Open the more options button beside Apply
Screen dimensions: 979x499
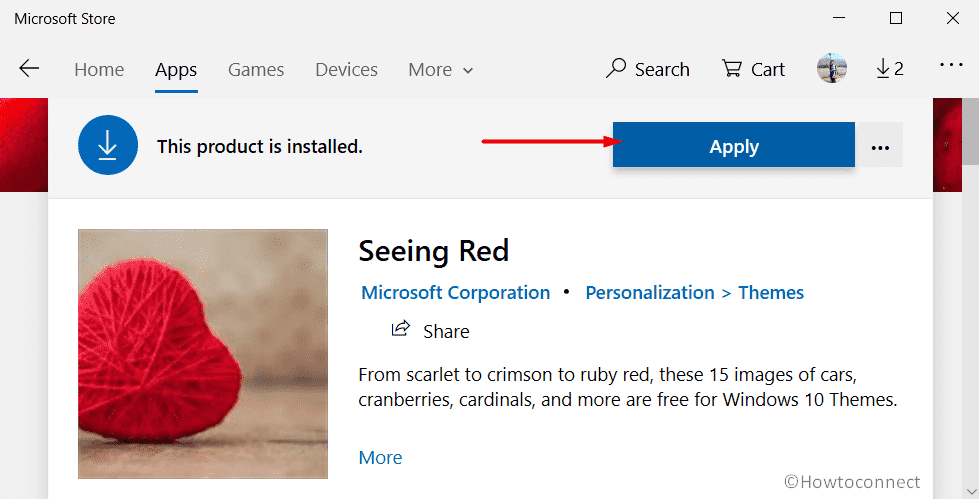[x=880, y=146]
